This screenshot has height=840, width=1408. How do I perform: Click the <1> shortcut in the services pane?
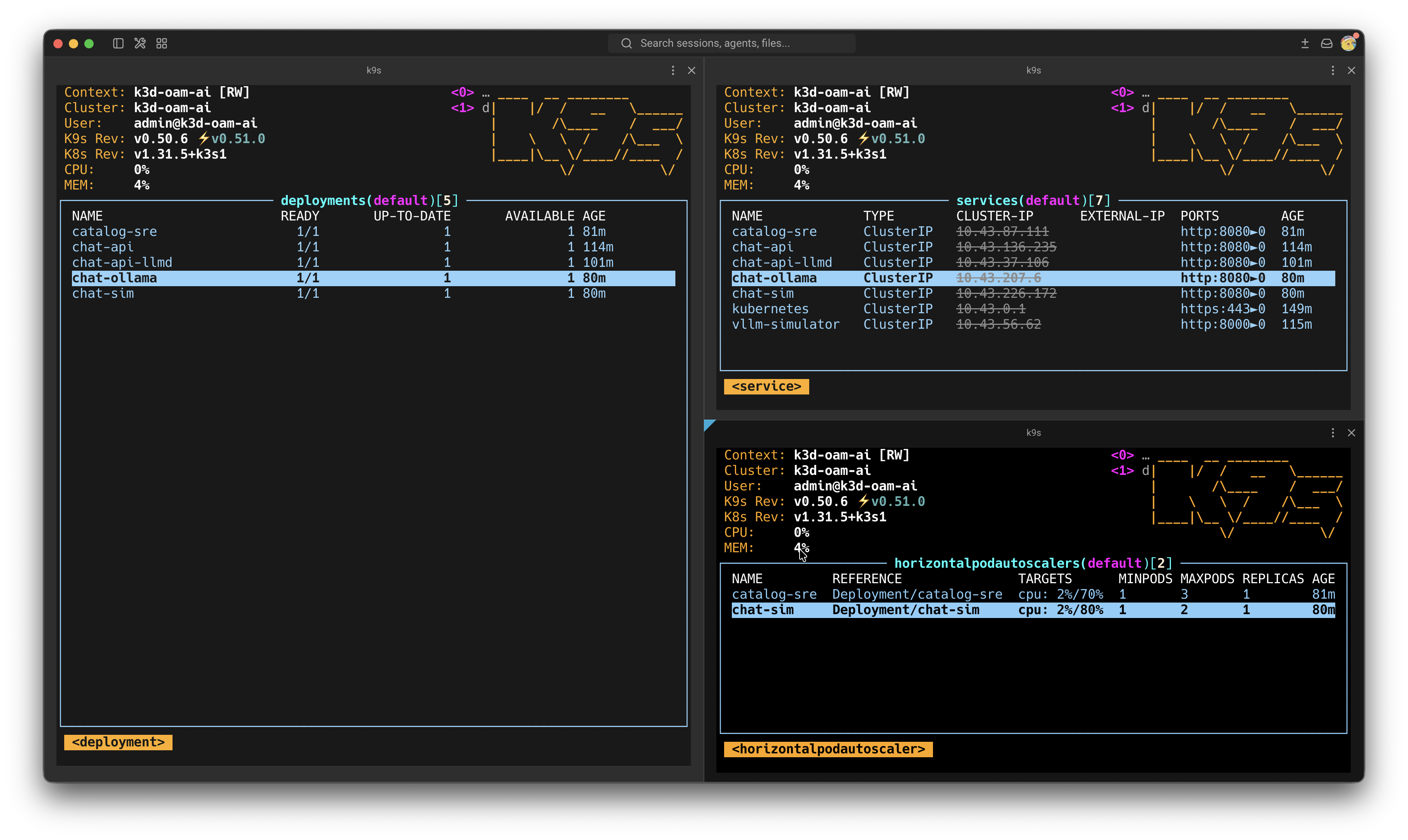click(1122, 108)
